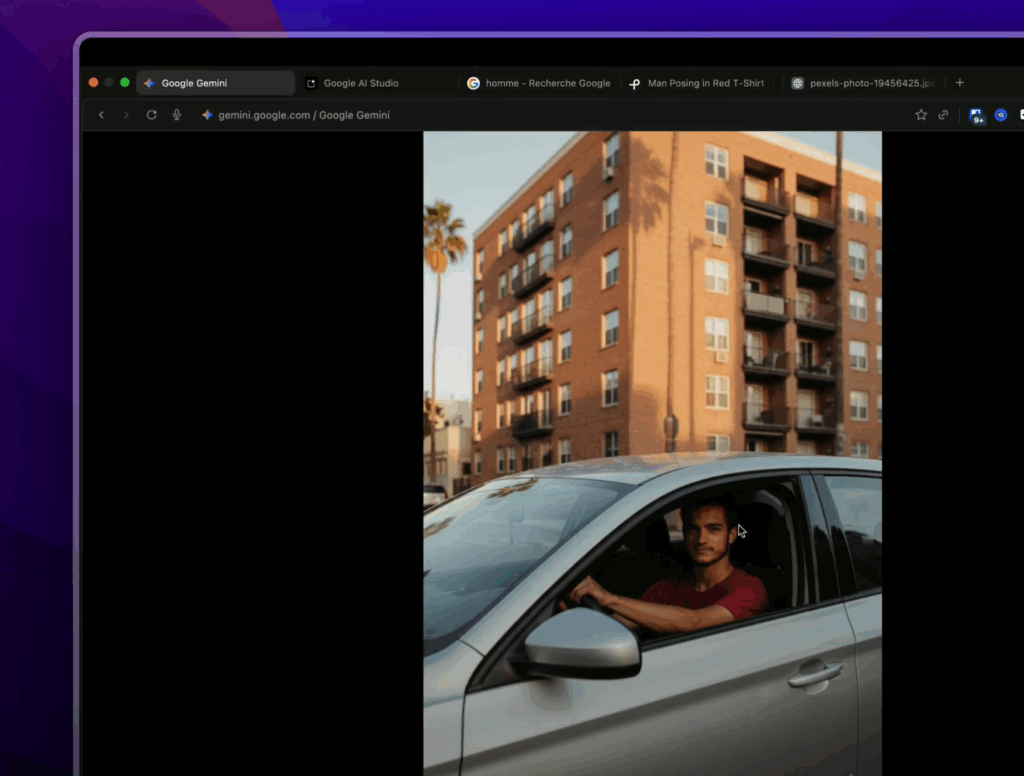Click the car's side mirror in the photo
Image resolution: width=1024 pixels, height=776 pixels.
tap(581, 643)
